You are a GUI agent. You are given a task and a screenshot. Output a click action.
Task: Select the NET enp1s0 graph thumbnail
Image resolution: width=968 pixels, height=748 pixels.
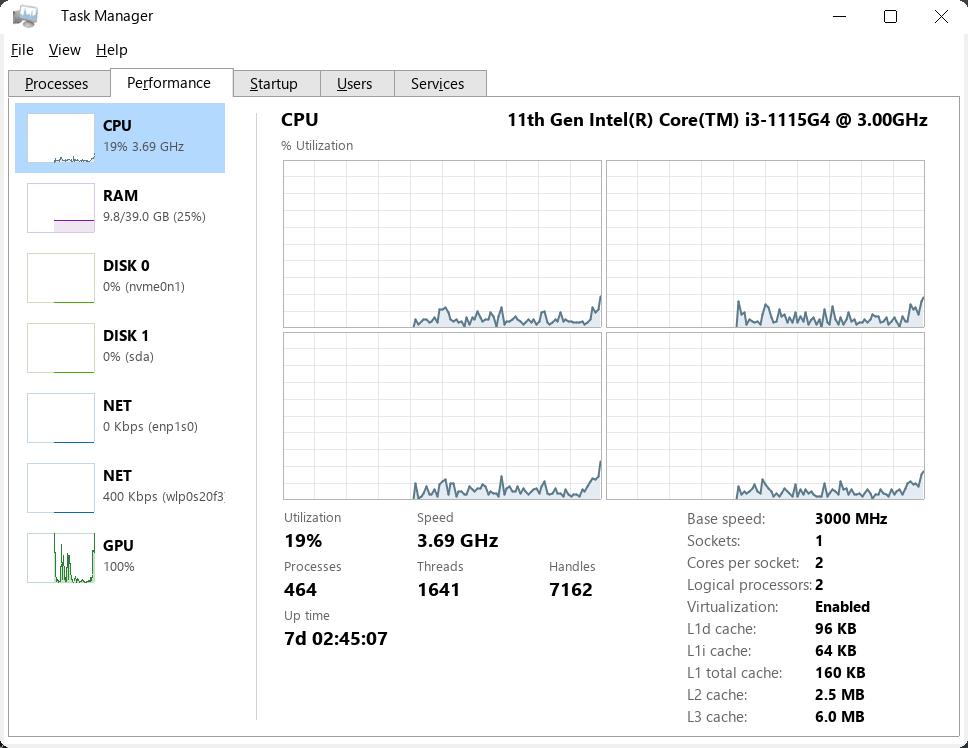(x=61, y=418)
